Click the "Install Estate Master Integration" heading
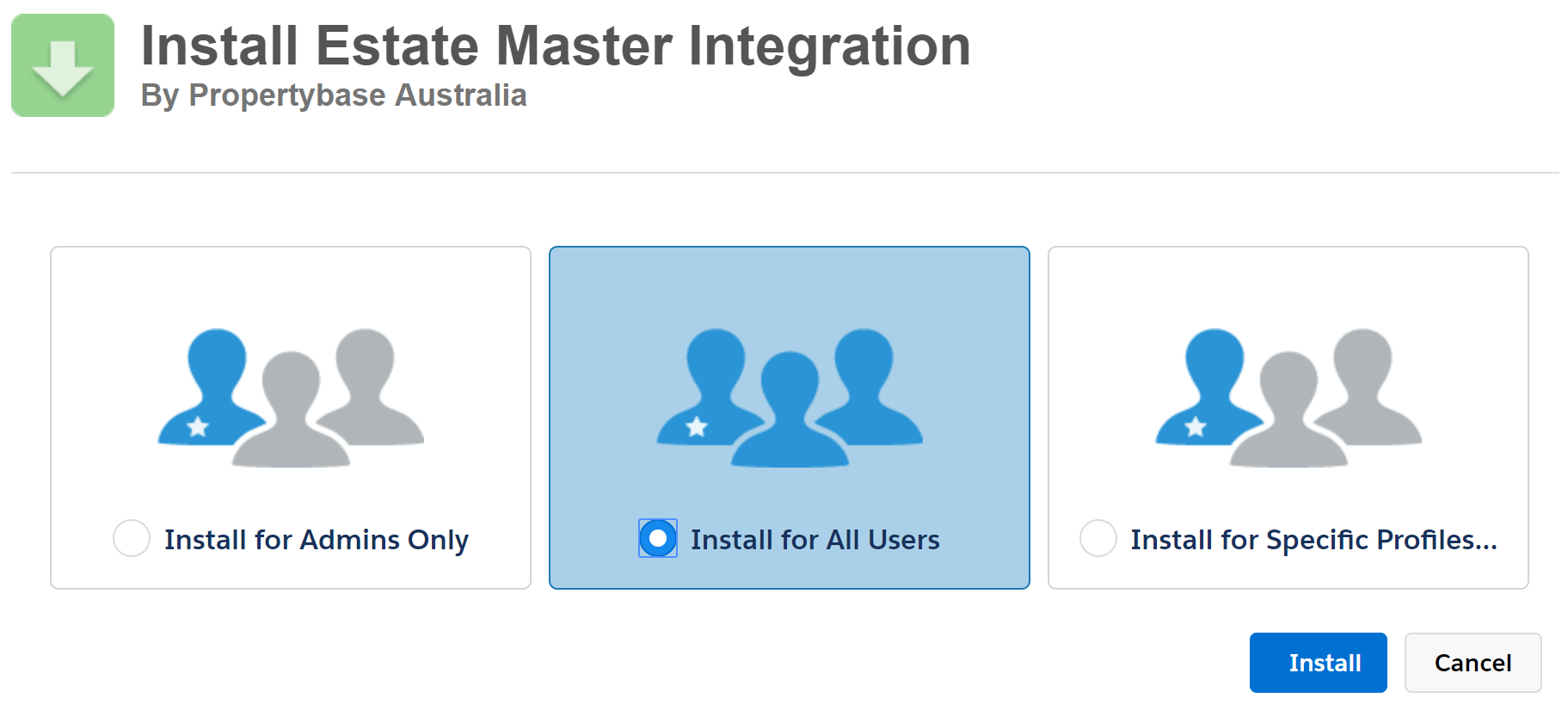Screen dimensions: 1568x710 (556, 46)
